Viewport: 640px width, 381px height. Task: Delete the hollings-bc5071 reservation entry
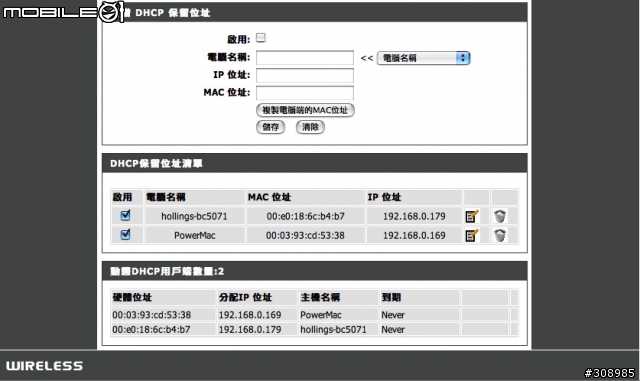pos(500,216)
